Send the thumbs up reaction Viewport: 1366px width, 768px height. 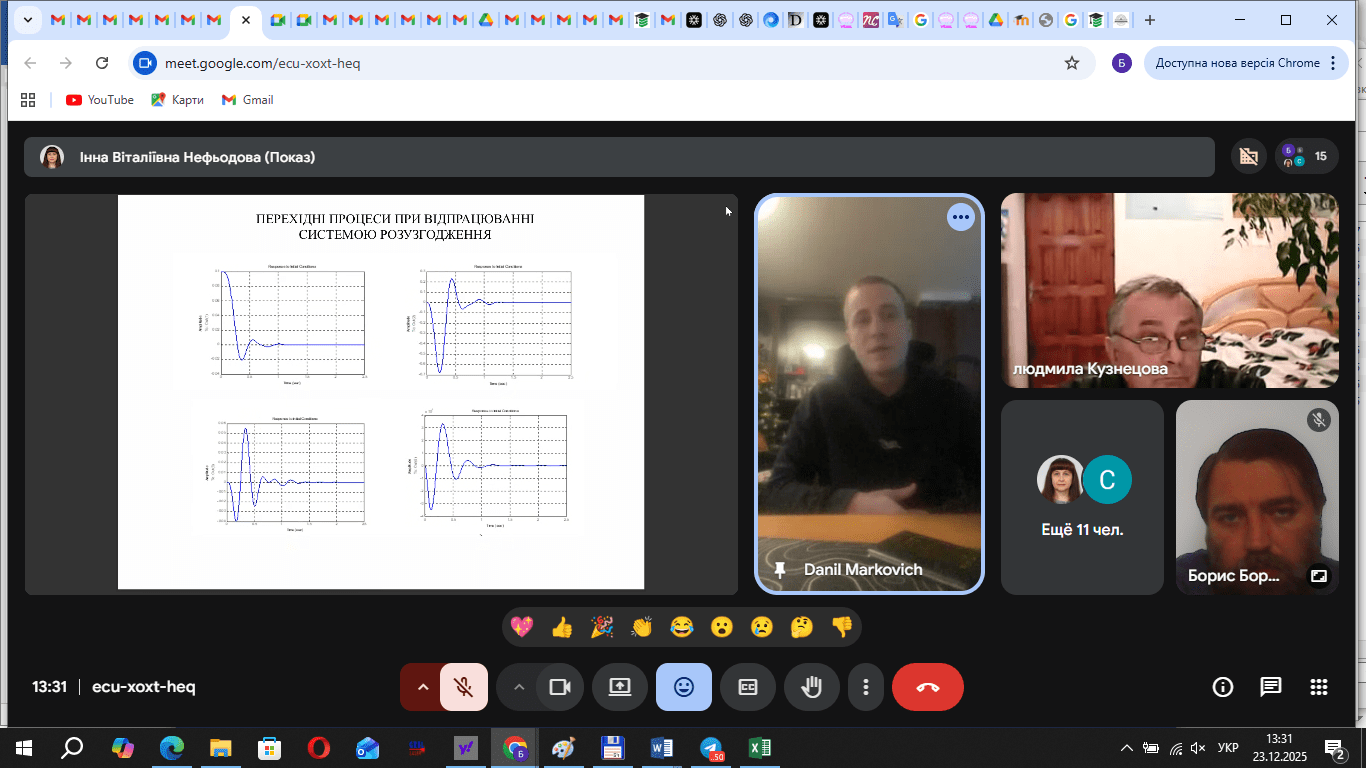click(x=562, y=627)
